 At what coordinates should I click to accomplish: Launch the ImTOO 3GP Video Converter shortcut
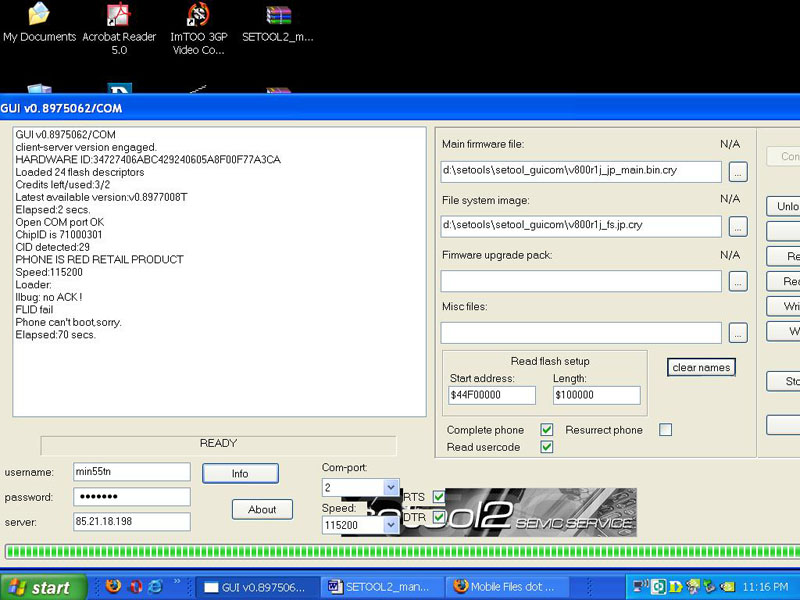pos(199,16)
